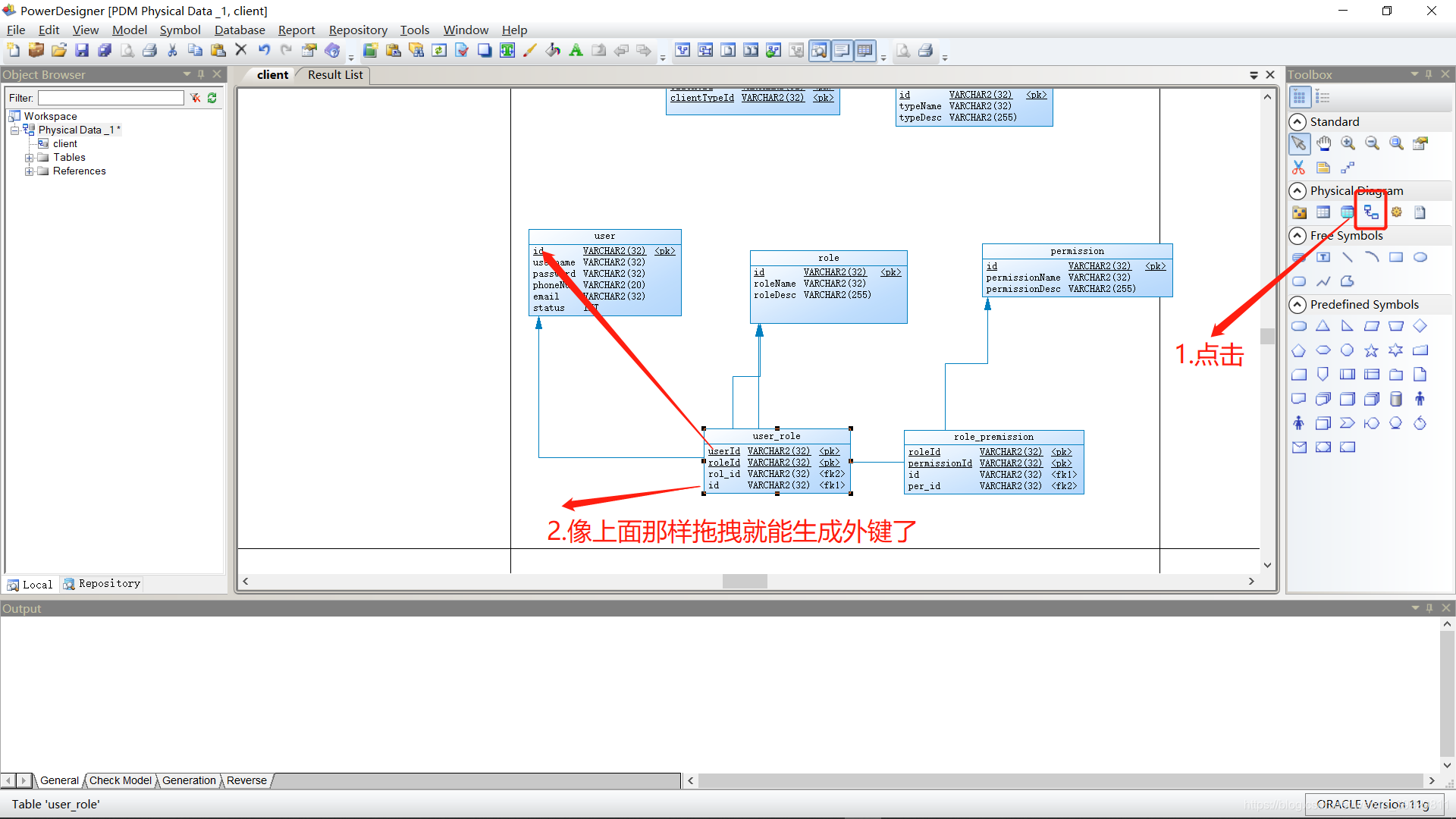Select the Package tool in Physical Diagram

click(x=1299, y=212)
